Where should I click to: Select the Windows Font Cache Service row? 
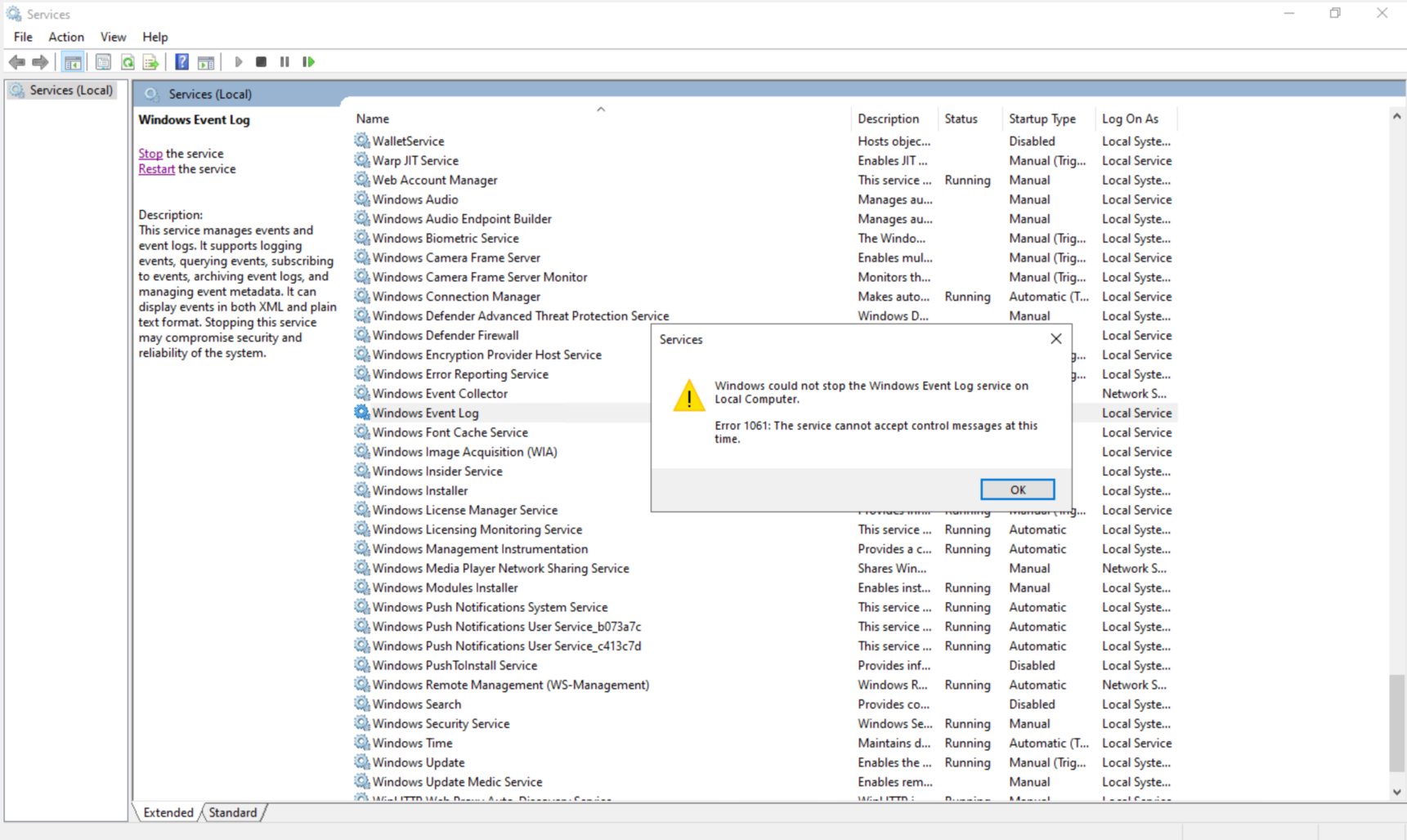[502, 432]
